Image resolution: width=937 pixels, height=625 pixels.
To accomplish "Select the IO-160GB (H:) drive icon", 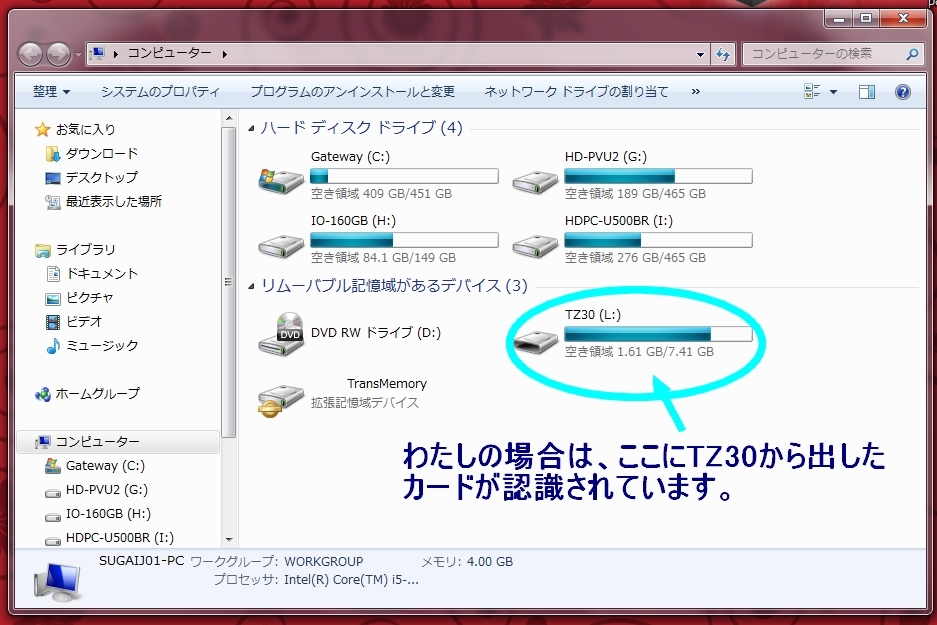I will coord(281,246).
